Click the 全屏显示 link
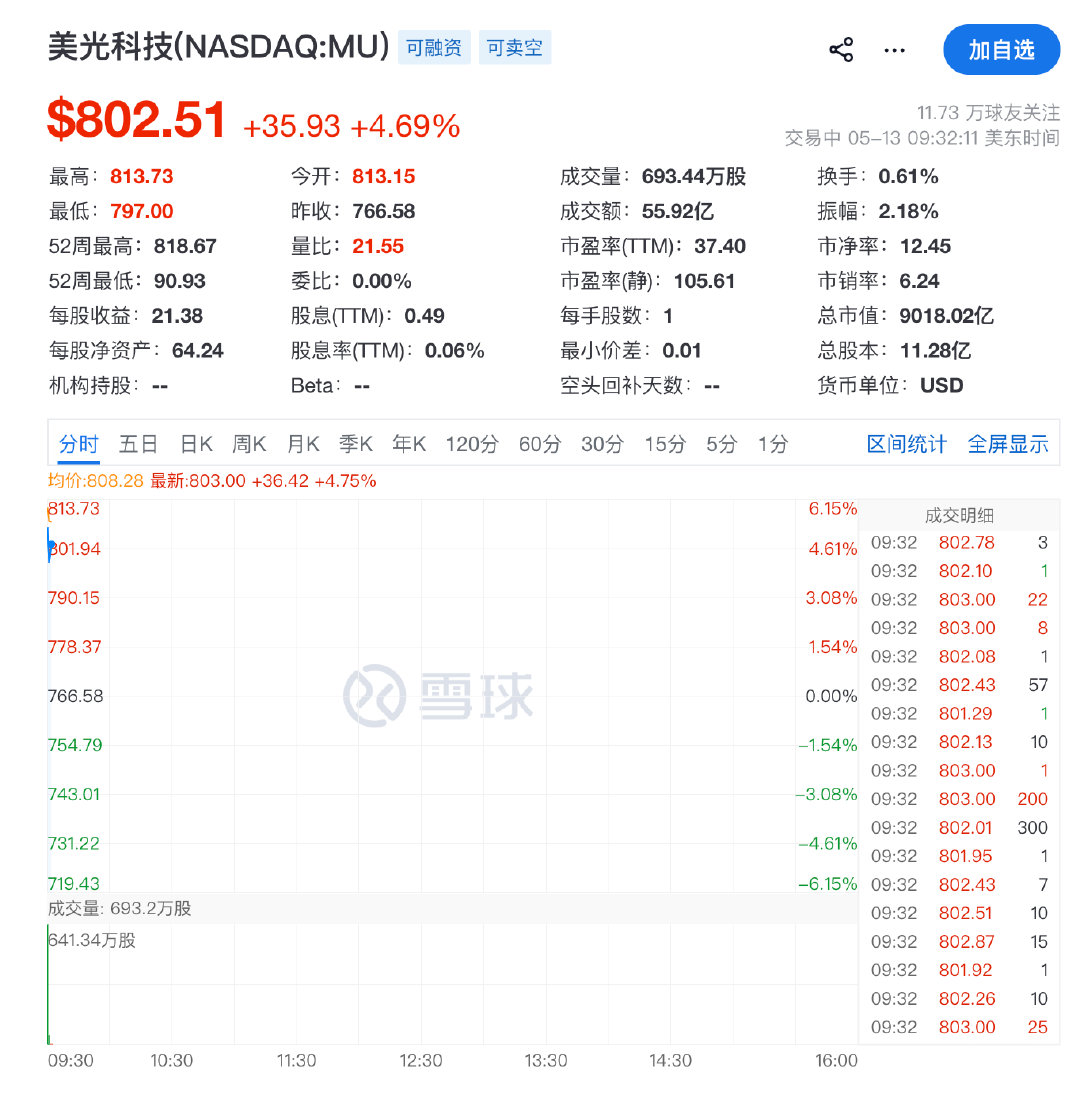This screenshot has width=1080, height=1112. (1008, 445)
